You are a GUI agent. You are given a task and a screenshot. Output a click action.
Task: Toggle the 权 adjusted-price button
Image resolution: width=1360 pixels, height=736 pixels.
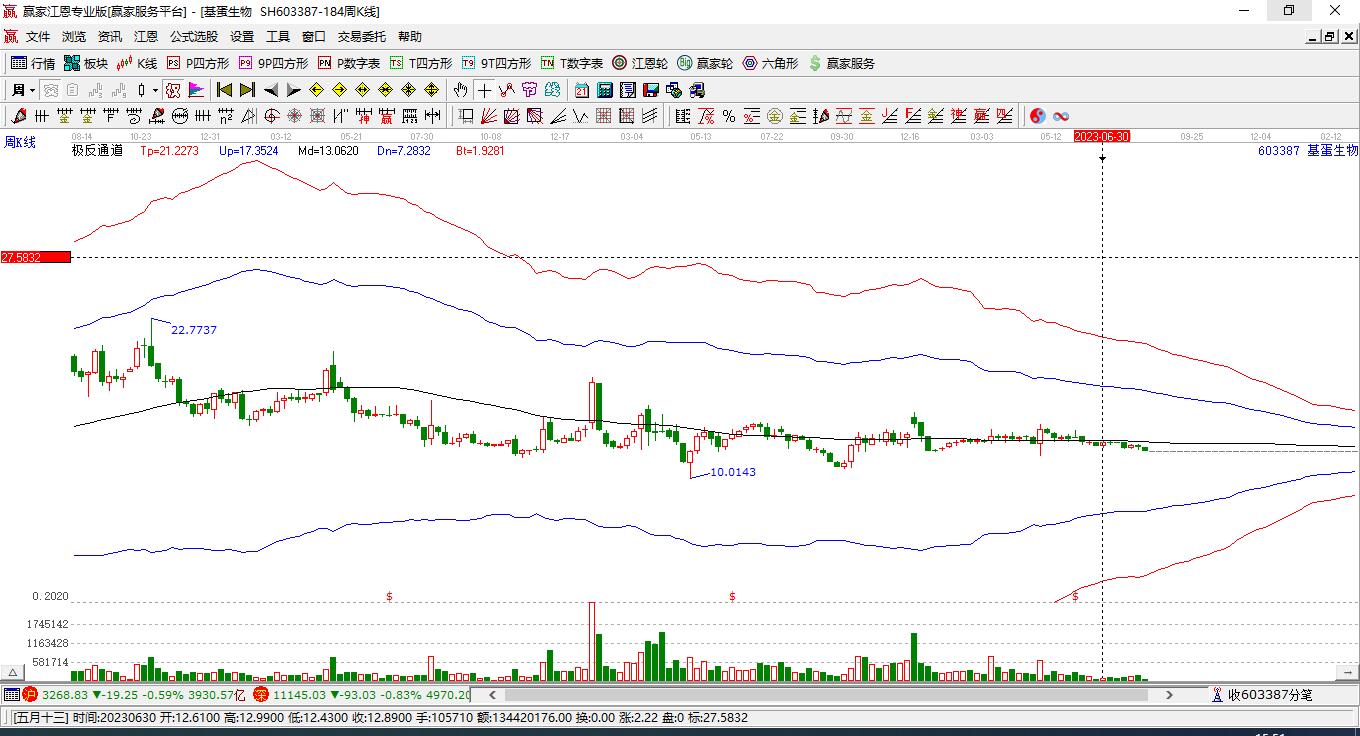pos(173,90)
